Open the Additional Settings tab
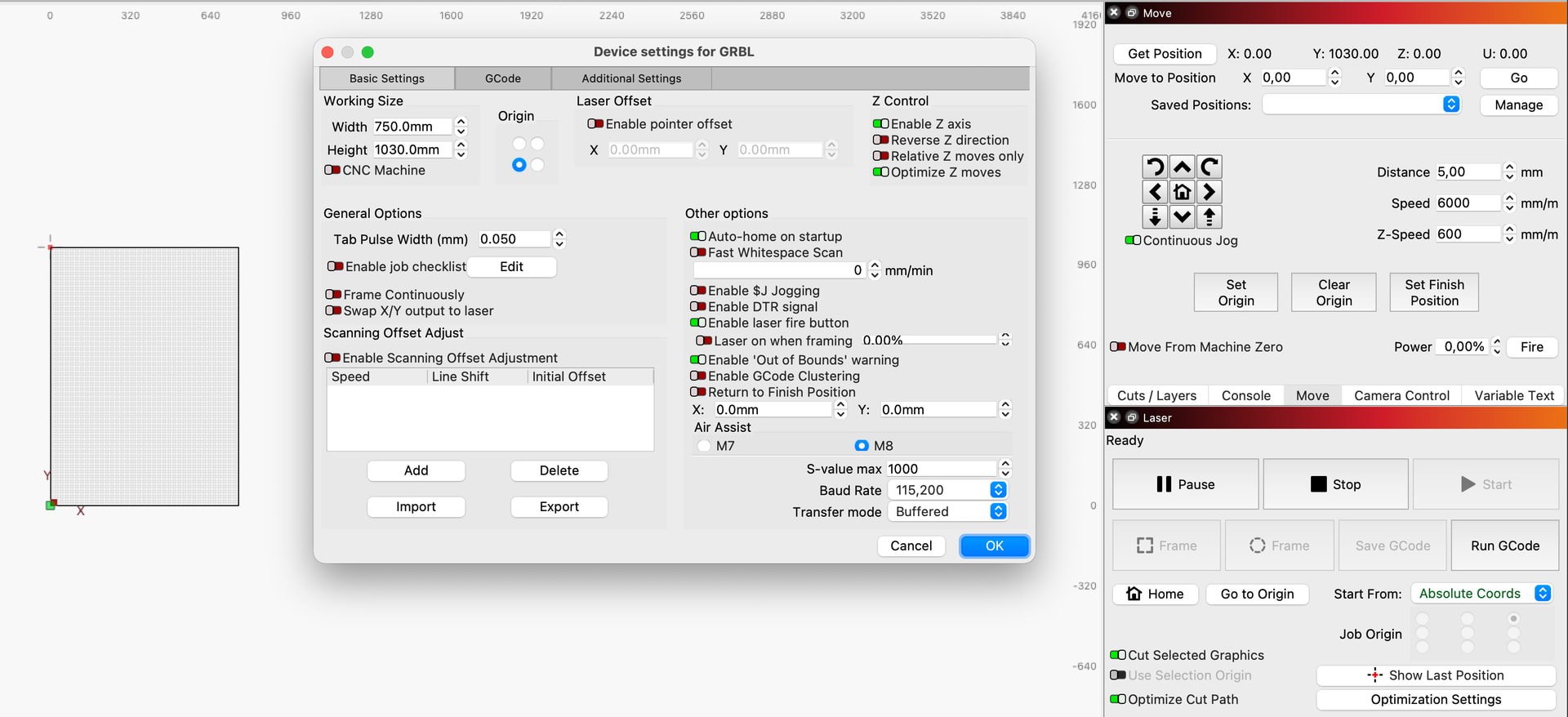1568x717 pixels. pyautogui.click(x=630, y=78)
